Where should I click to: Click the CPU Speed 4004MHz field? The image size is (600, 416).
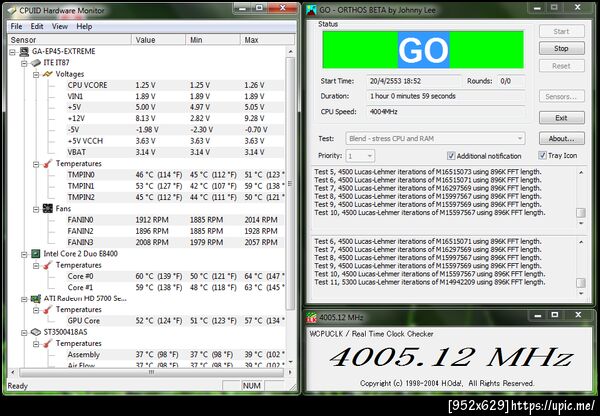coord(446,112)
